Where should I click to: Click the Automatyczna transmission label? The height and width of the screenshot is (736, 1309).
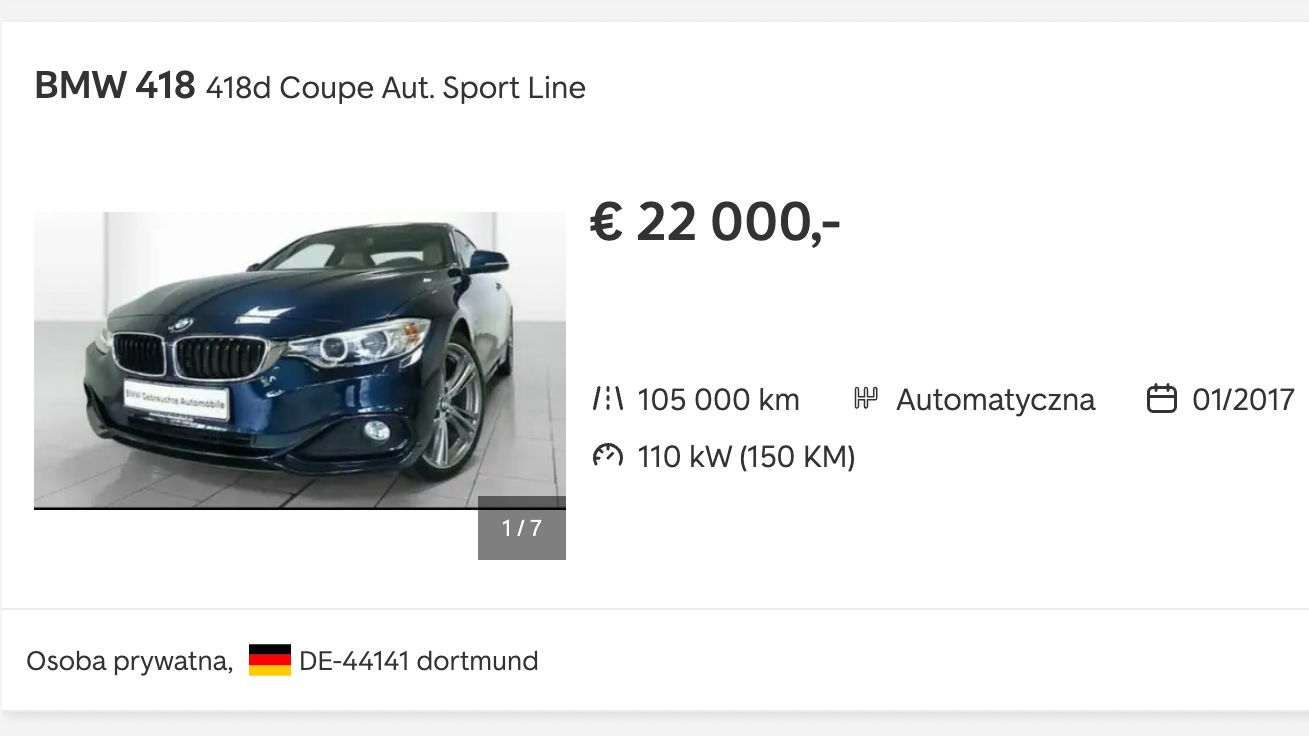(x=995, y=400)
